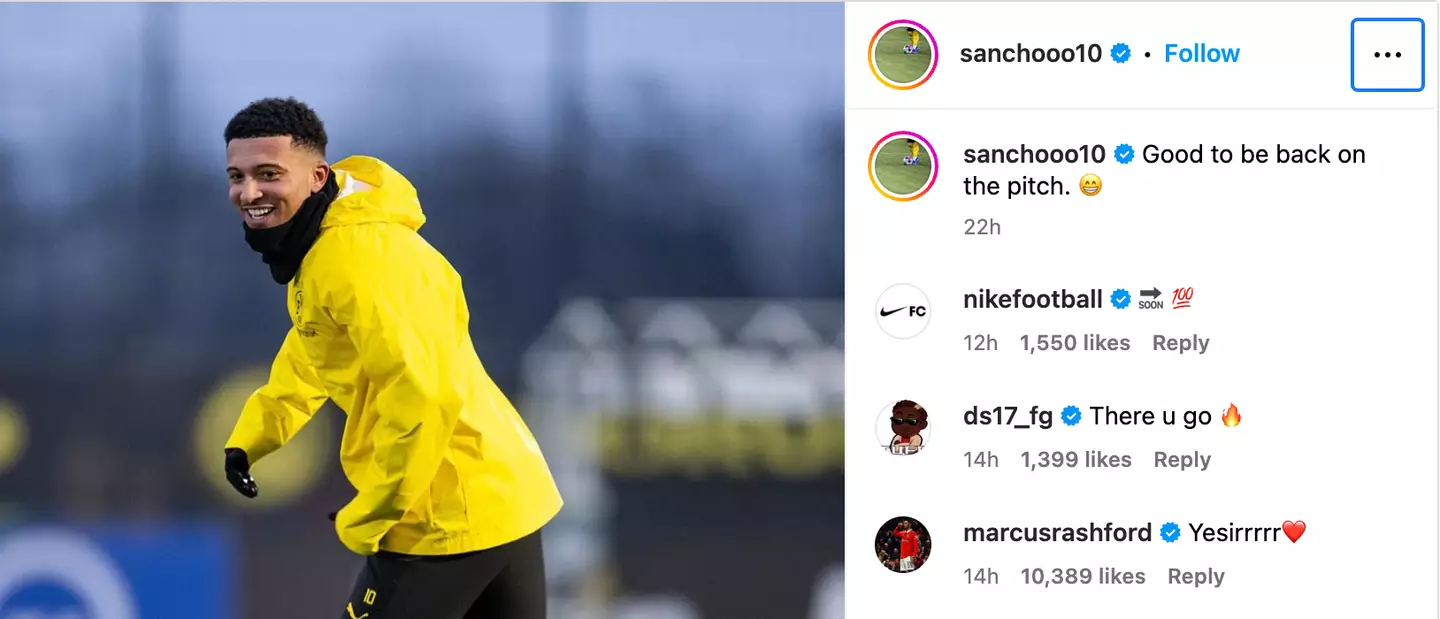The width and height of the screenshot is (1440, 619).
Task: Open the marcusrashford username link
Action: click(x=1057, y=533)
